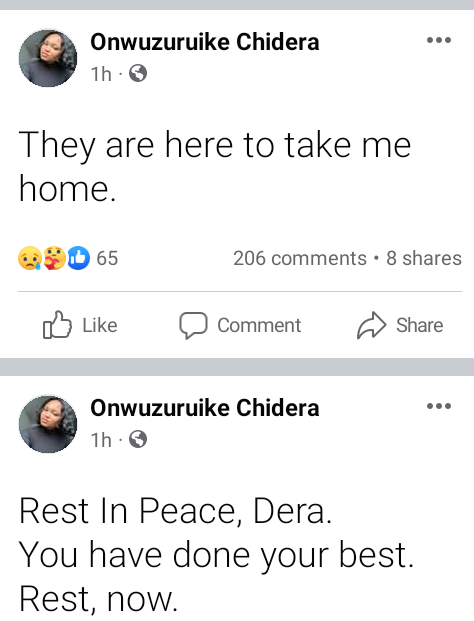
Task: Click public globe icon on first post
Action: (138, 73)
